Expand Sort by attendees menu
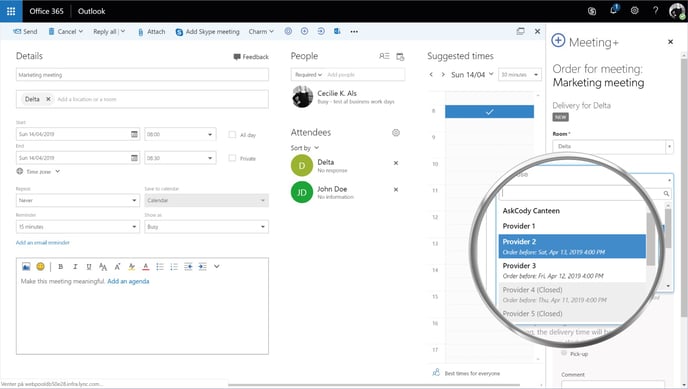This screenshot has width=688, height=389. click(305, 148)
